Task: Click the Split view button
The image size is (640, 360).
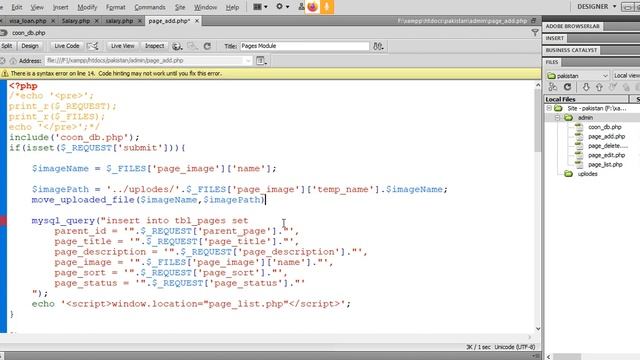Action: (7, 46)
